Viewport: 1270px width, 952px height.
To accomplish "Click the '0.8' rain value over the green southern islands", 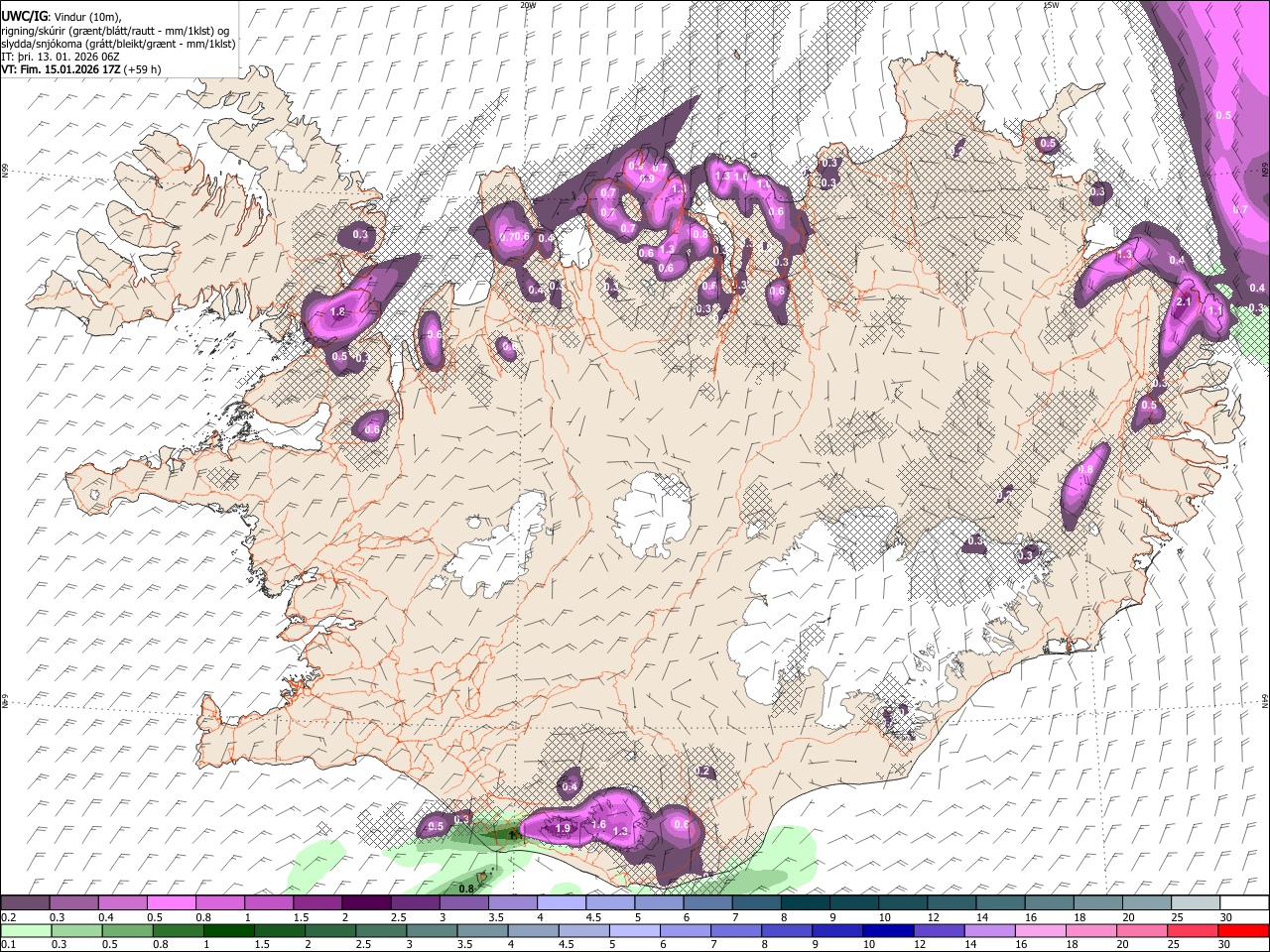I will (x=466, y=889).
